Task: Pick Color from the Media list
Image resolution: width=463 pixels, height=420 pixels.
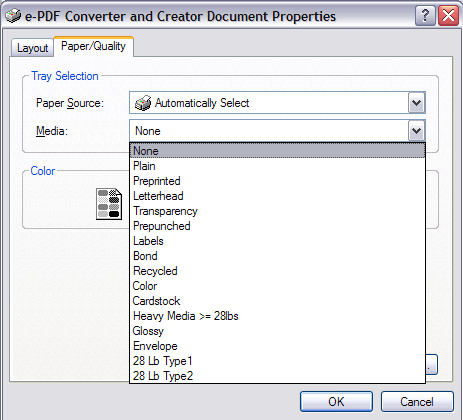Action: pyautogui.click(x=277, y=286)
